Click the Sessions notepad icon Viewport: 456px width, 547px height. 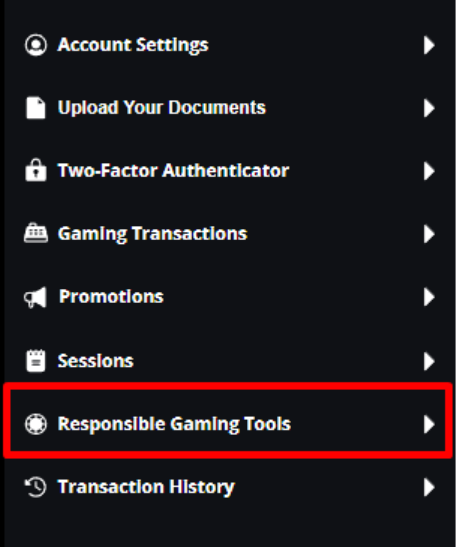(x=36, y=361)
